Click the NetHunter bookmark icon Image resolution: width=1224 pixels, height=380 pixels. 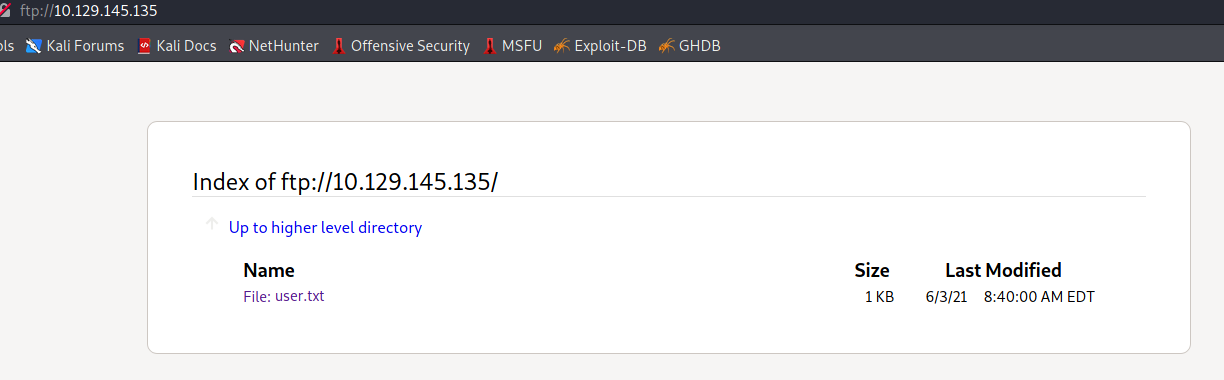pyautogui.click(x=237, y=46)
